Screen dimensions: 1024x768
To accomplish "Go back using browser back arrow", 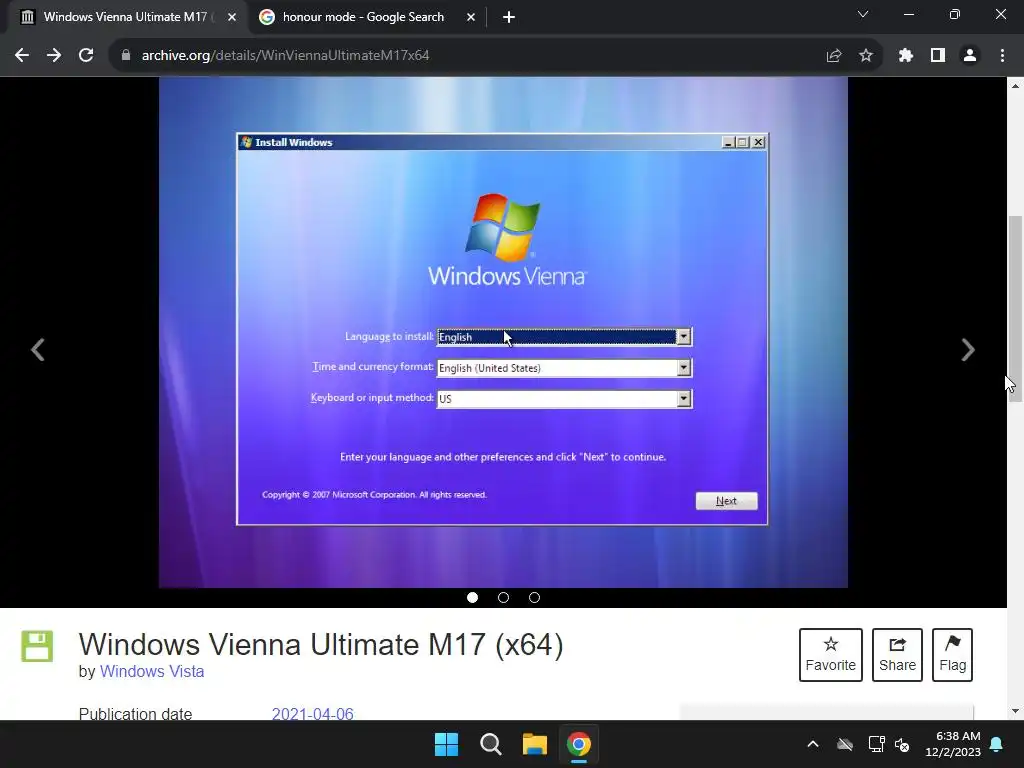I will click(x=22, y=56).
